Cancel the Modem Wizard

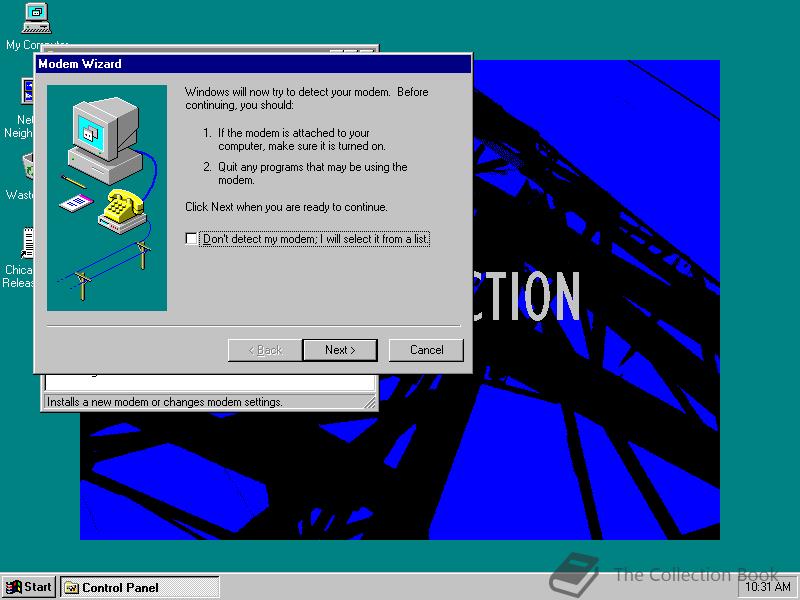point(426,350)
